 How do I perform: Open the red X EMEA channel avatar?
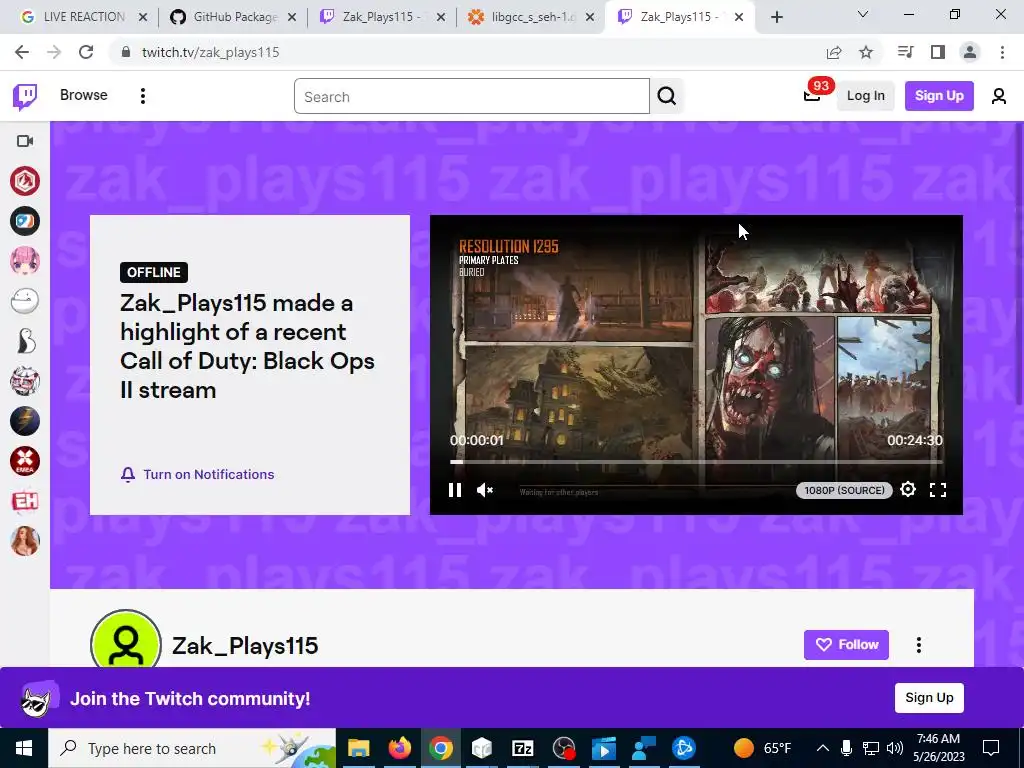point(25,461)
